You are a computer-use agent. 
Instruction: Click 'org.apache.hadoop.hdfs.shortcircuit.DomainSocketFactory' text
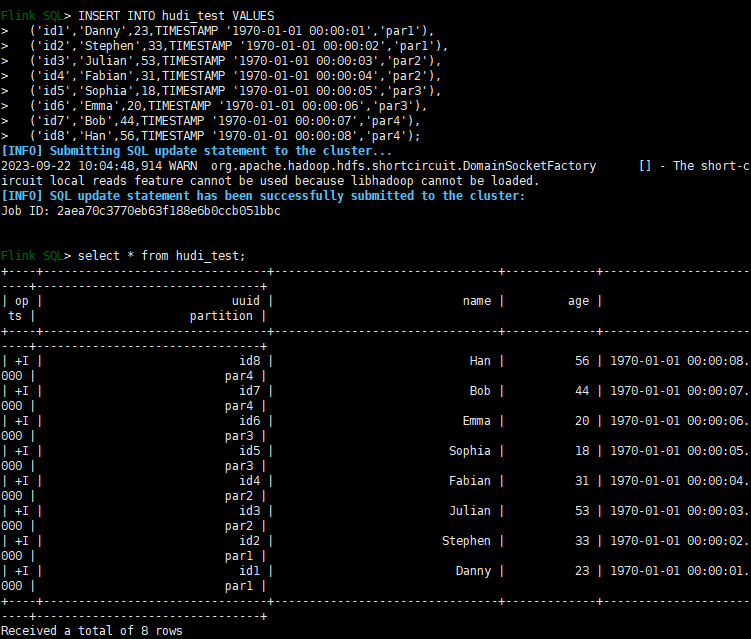coord(404,166)
